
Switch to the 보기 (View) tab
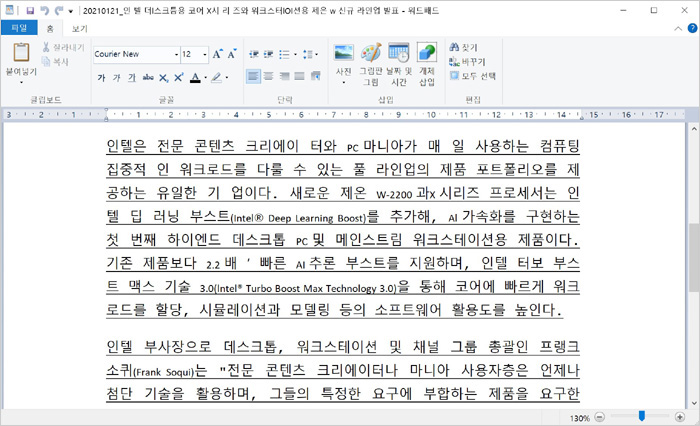pos(79,29)
